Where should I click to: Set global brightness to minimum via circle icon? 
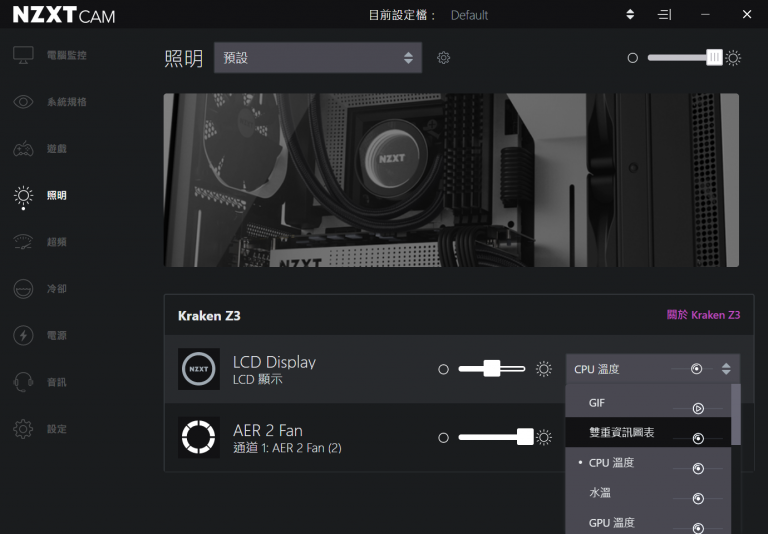[x=633, y=58]
